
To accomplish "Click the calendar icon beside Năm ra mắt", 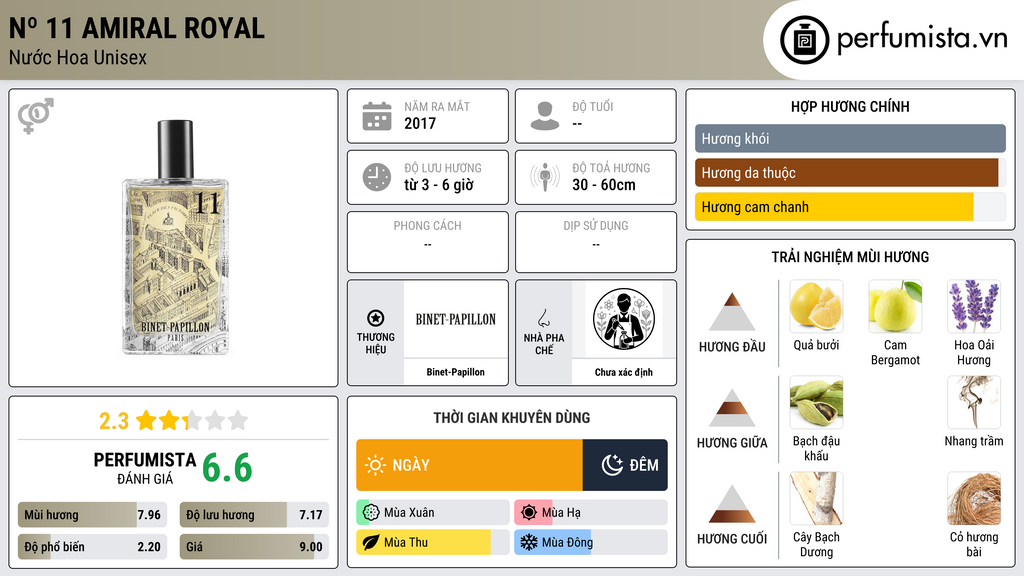I will pyautogui.click(x=377, y=116).
